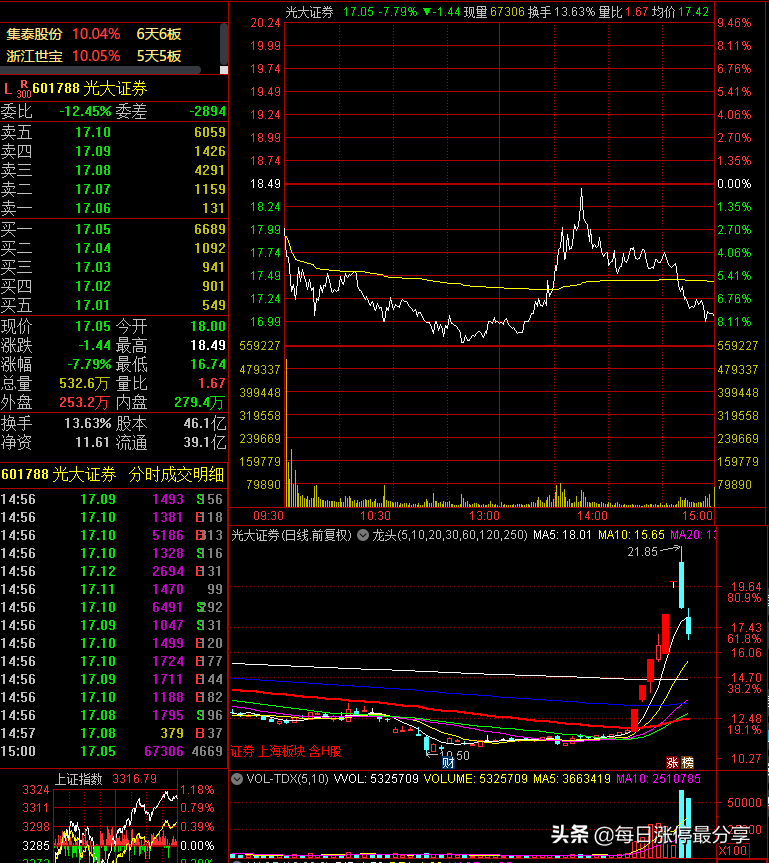769x863 pixels.
Task: Open the 证券 sector link
Action: tap(243, 751)
